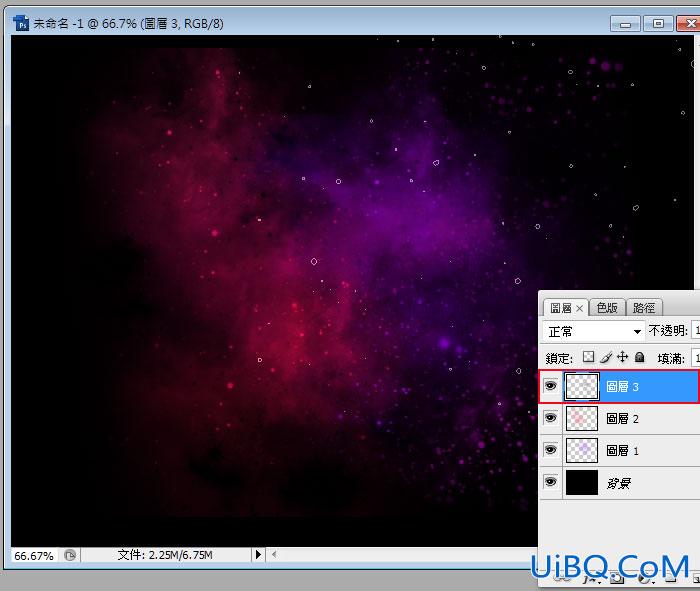The width and height of the screenshot is (700, 591).
Task: Add layer mask icon in Layers panel
Action: [x=617, y=579]
